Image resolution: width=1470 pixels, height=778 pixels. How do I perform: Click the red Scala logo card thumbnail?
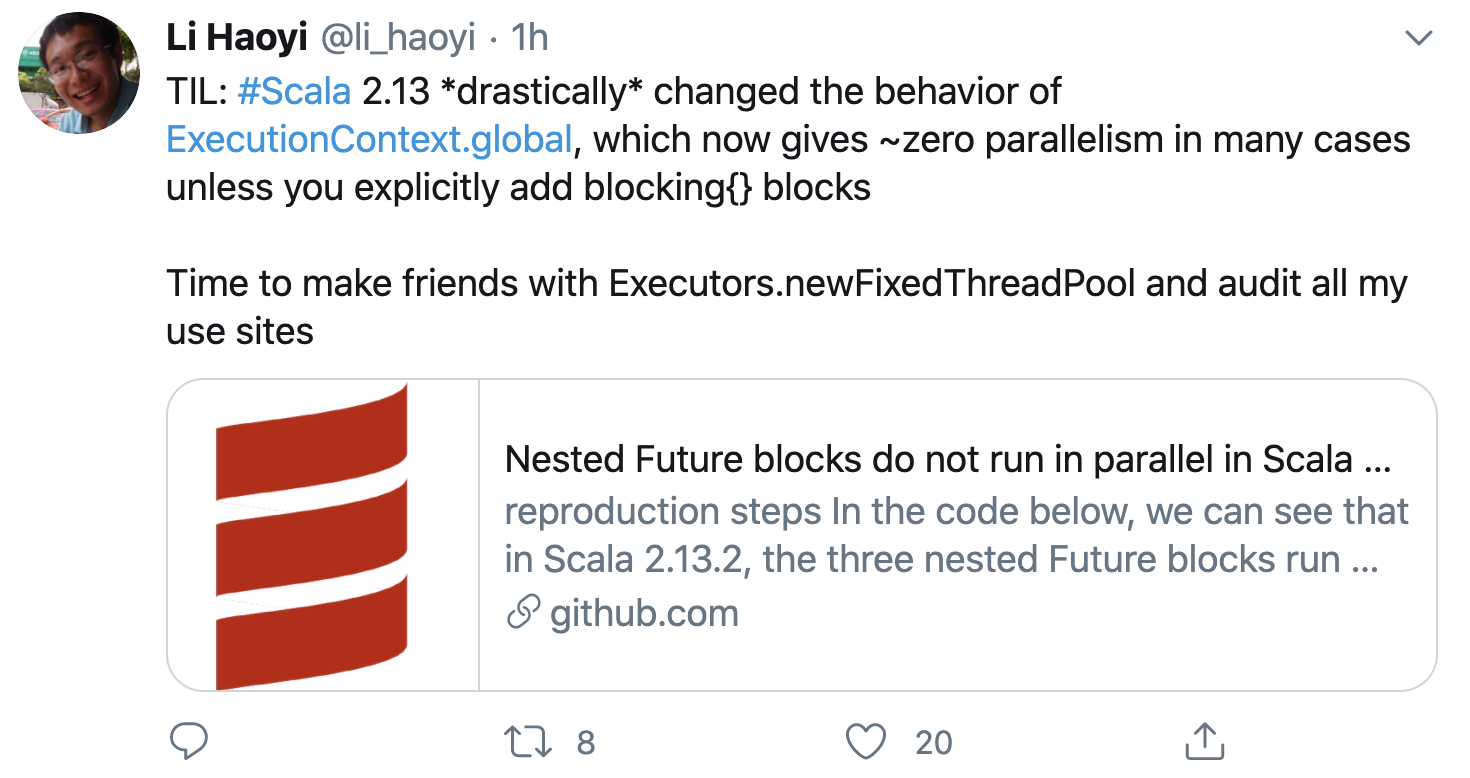click(323, 535)
